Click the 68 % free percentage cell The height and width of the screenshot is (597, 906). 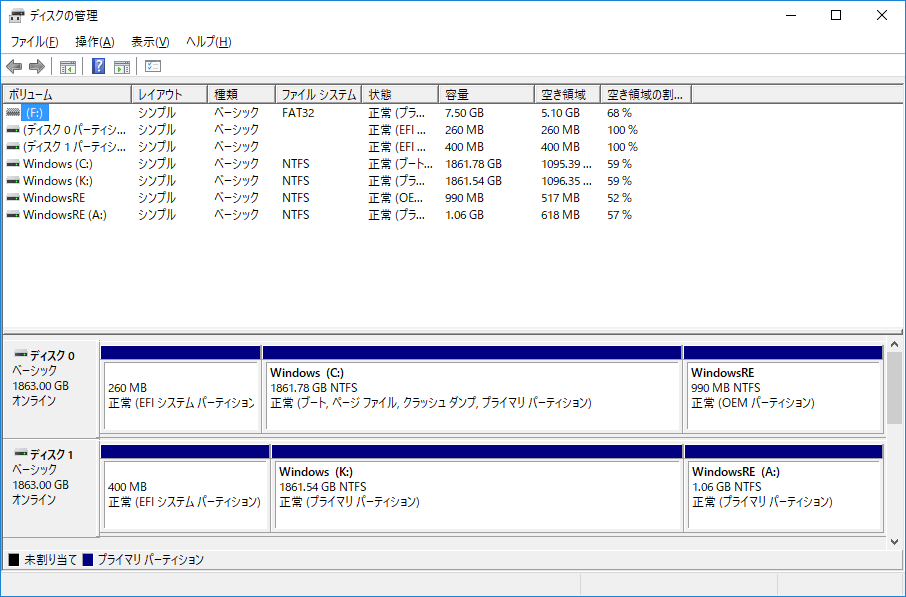619,113
